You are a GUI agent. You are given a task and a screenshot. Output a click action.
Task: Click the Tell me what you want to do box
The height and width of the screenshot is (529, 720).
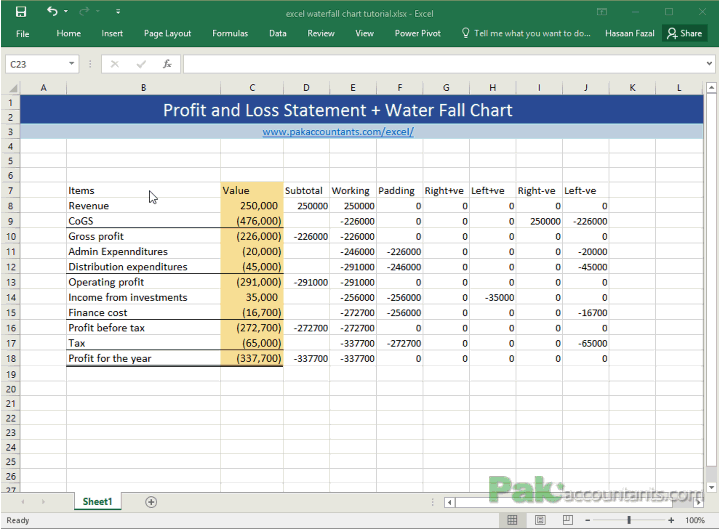(x=526, y=34)
